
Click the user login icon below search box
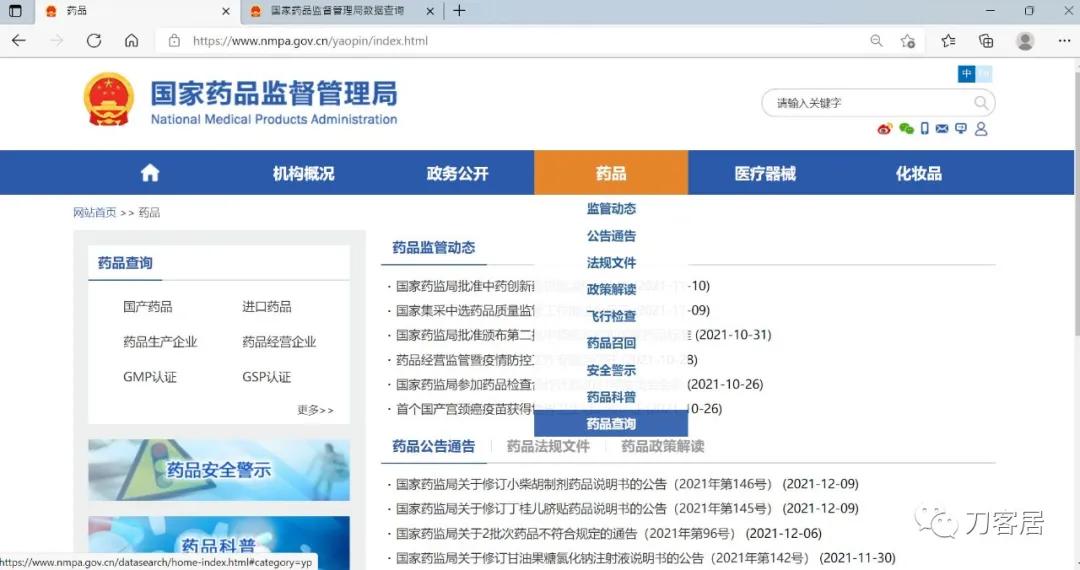point(981,129)
